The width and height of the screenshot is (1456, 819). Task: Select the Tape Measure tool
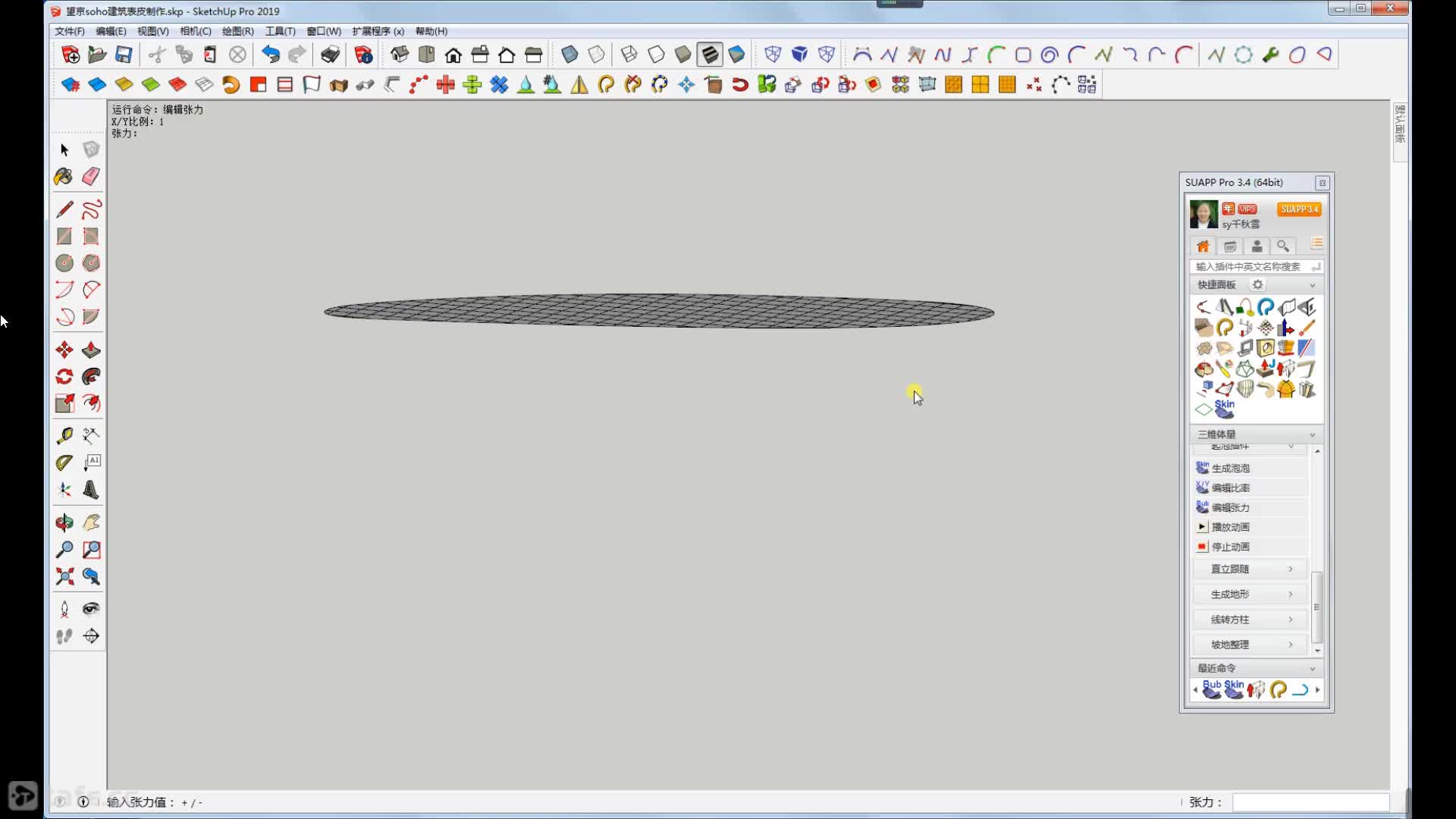pos(64,436)
